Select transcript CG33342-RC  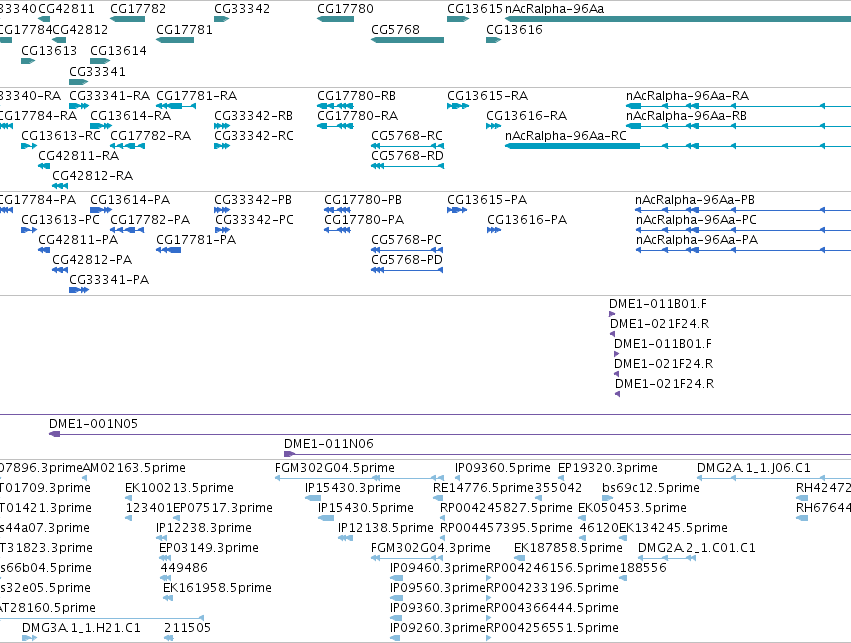click(253, 136)
